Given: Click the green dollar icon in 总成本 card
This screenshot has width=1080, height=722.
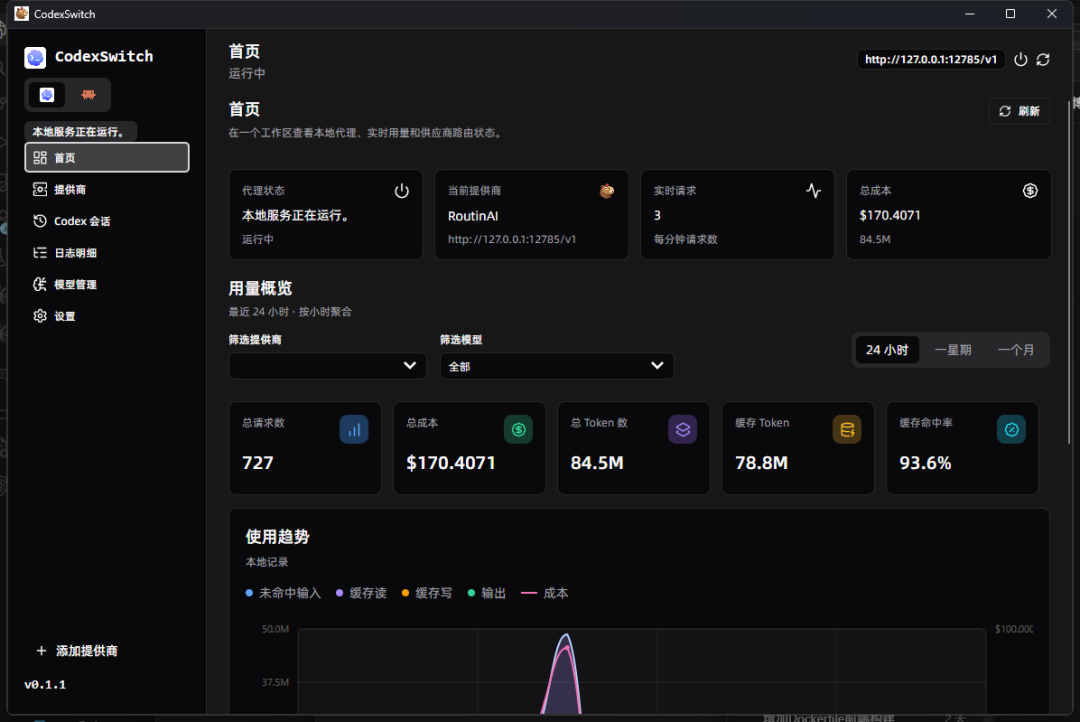Looking at the screenshot, I should pos(519,430).
